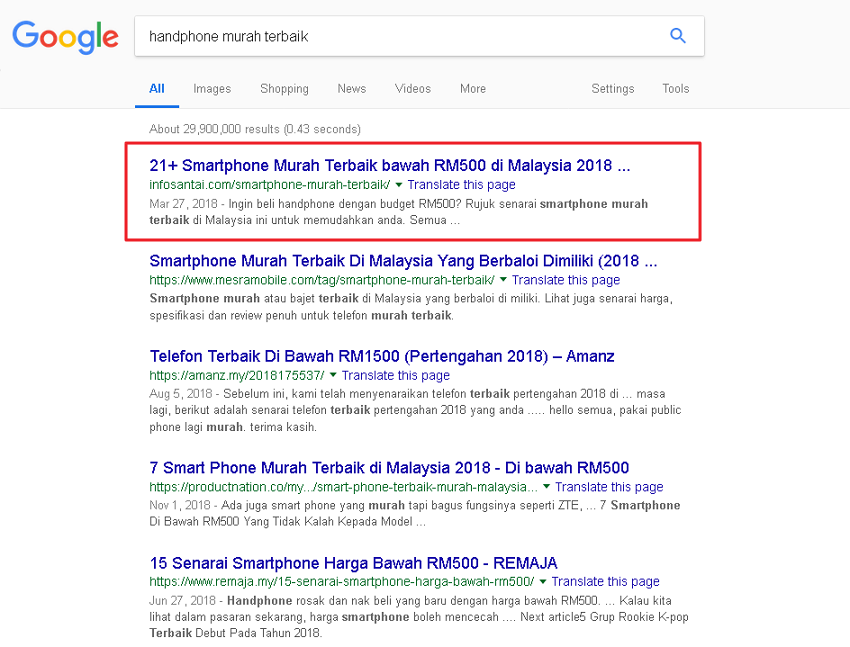Translate the remaja.my result page
Screen dimensions: 850x647
[606, 581]
